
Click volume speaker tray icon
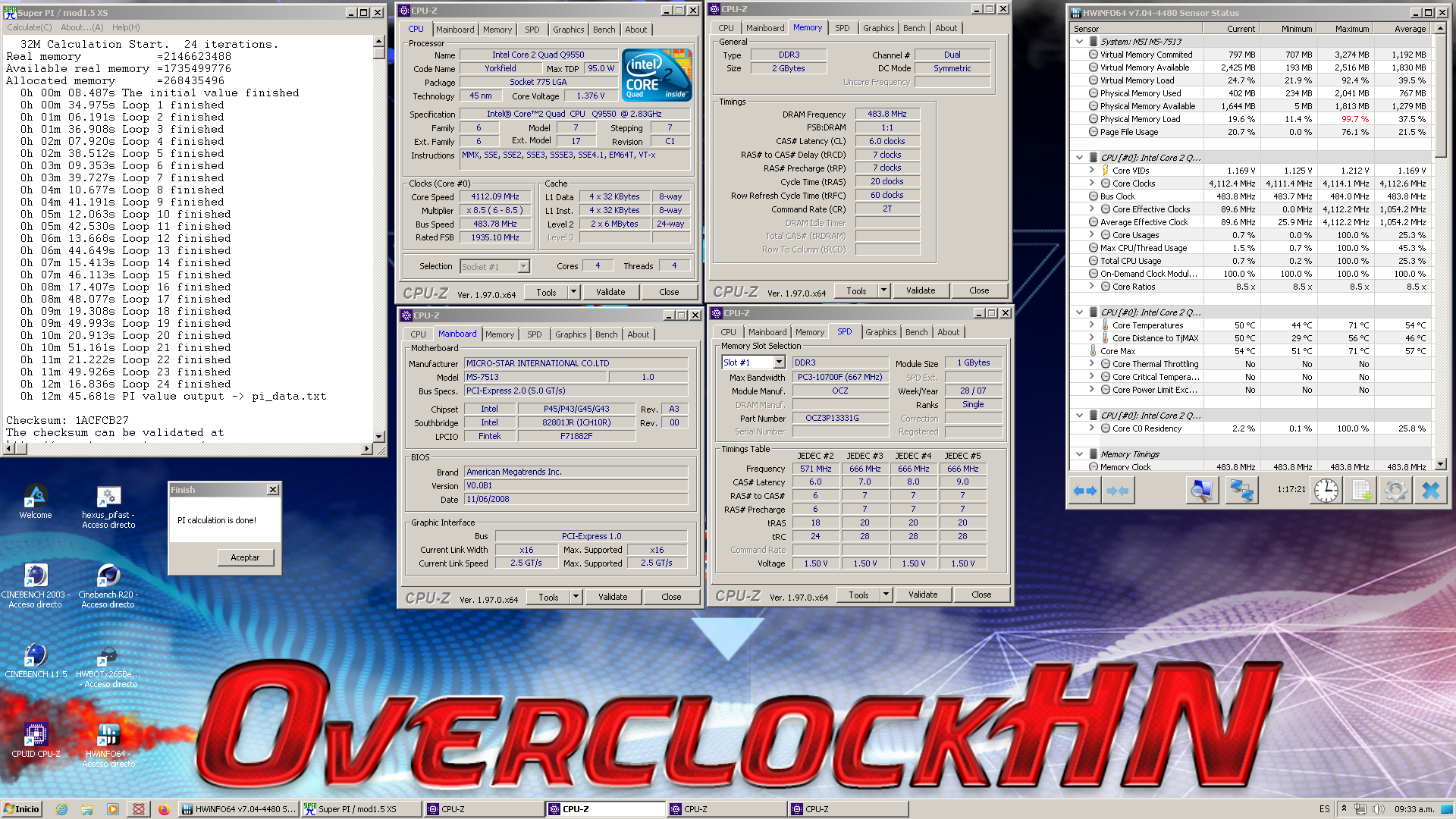tap(1379, 809)
